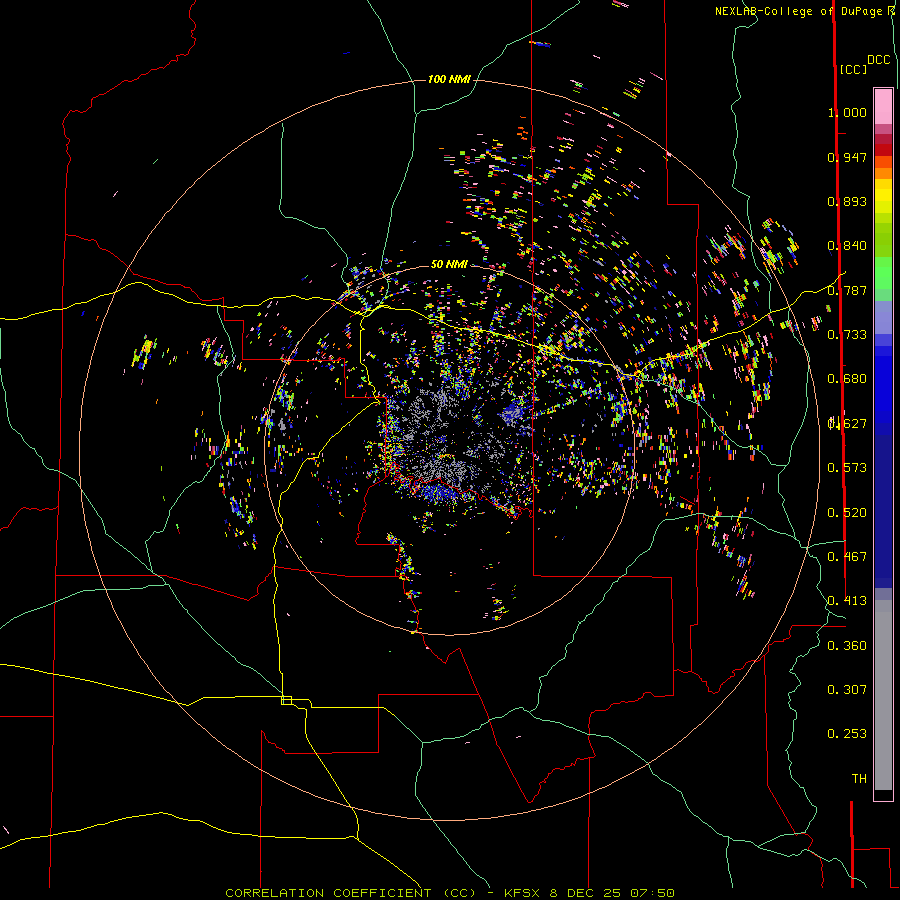Click the 100 NMI range ring label
The image size is (900, 900).
pyautogui.click(x=449, y=79)
